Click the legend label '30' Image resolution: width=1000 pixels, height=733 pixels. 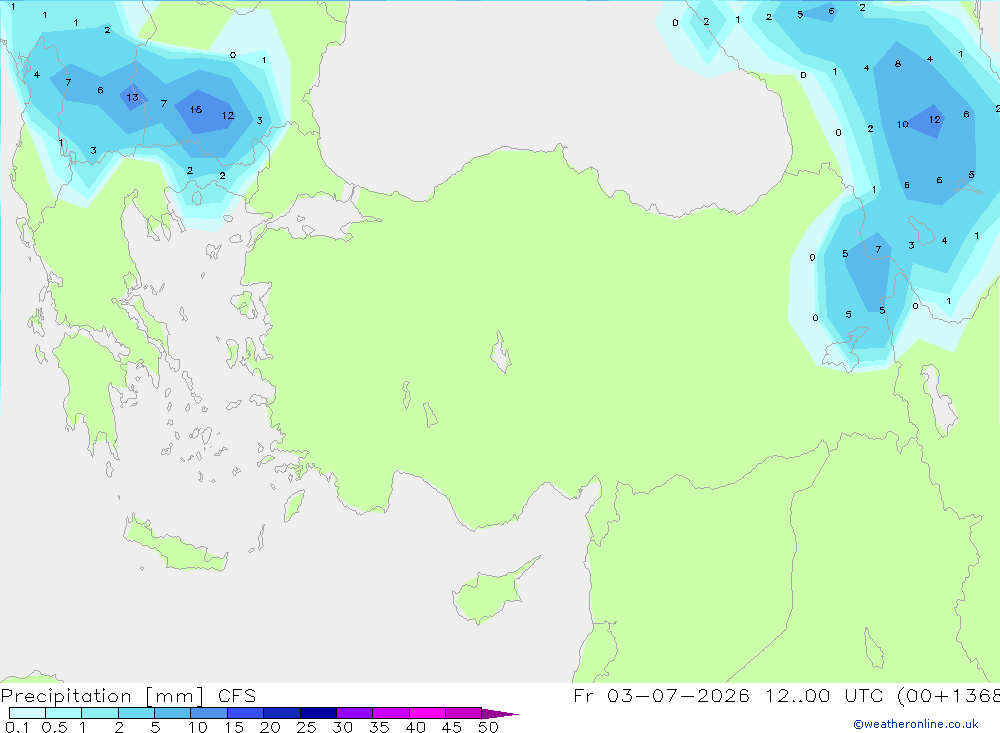coord(342,727)
